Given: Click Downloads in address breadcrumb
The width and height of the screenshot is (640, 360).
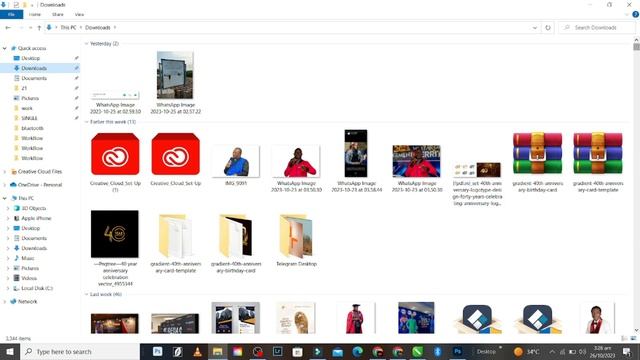Looking at the screenshot, I should (x=98, y=28).
